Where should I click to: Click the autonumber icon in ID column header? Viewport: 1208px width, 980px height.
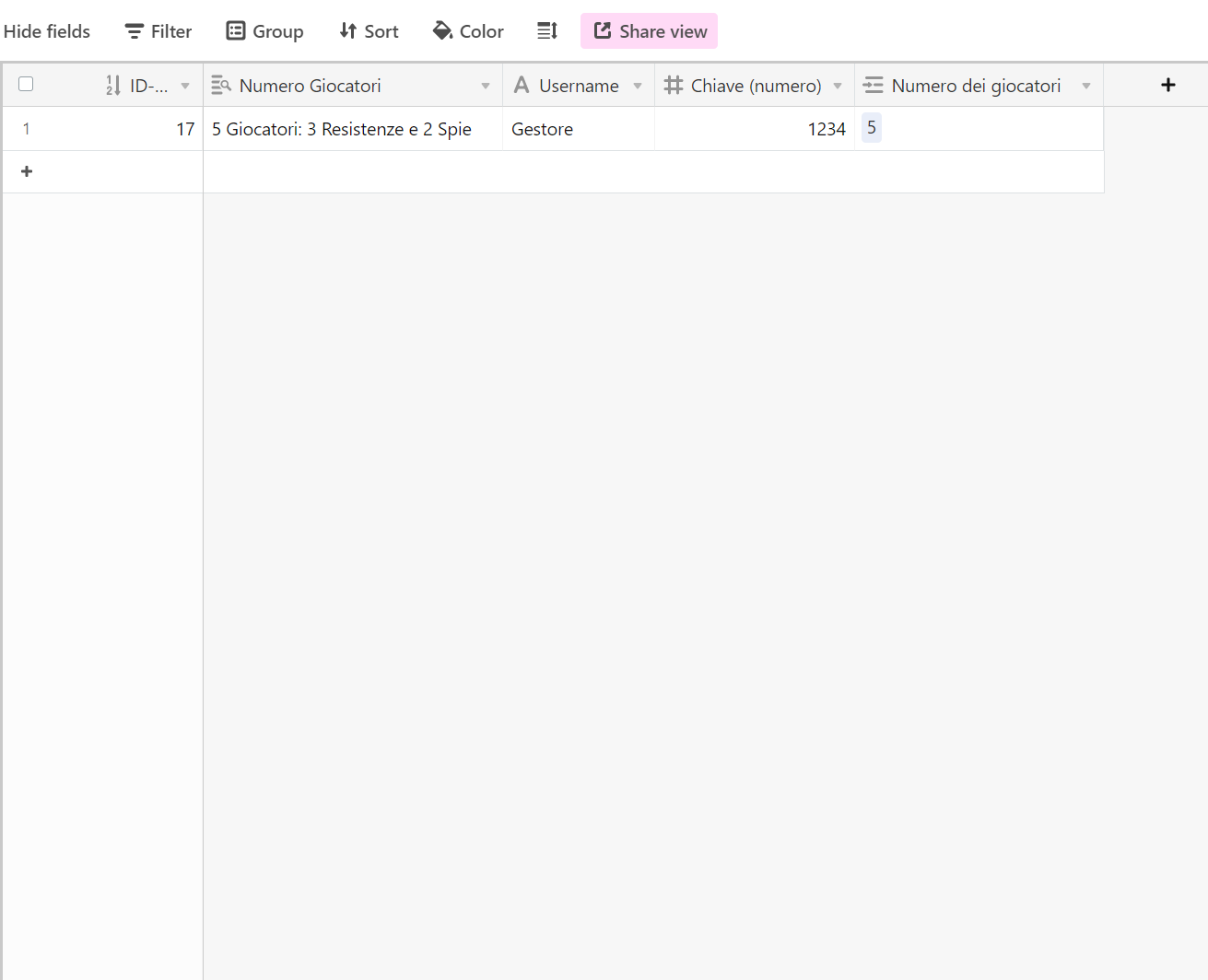click(113, 86)
